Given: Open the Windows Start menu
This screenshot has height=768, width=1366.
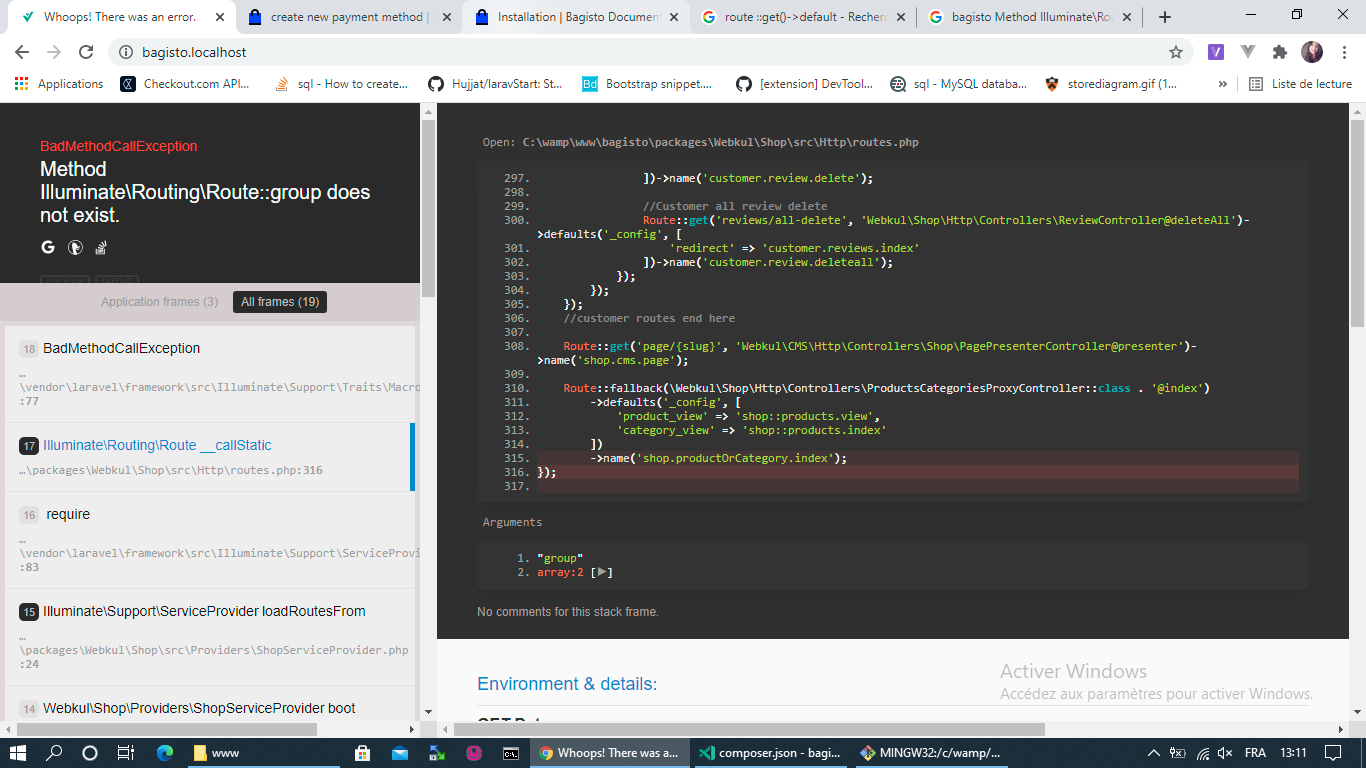Looking at the screenshot, I should point(19,753).
